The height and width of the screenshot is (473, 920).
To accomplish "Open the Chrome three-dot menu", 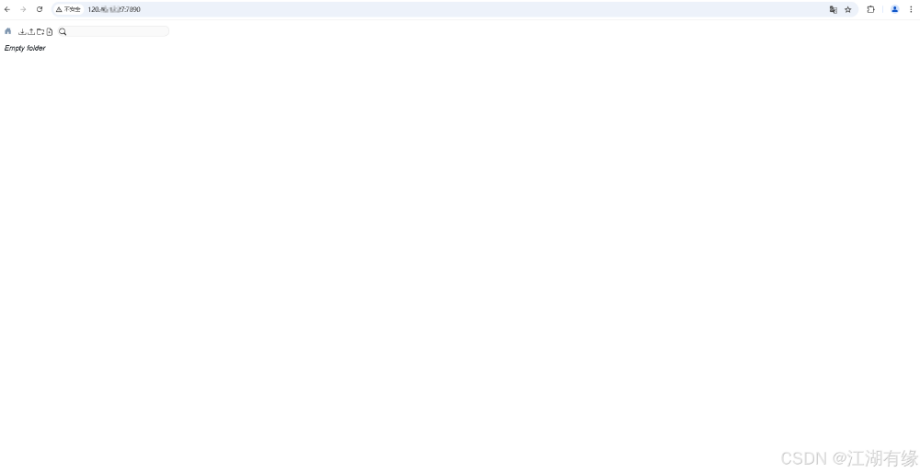I will (x=911, y=9).
